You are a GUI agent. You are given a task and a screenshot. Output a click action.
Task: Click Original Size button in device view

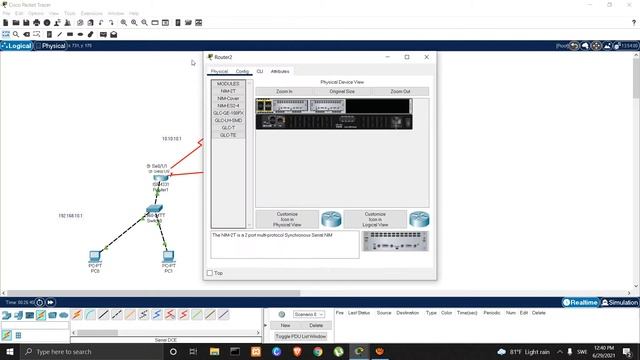tap(342, 91)
